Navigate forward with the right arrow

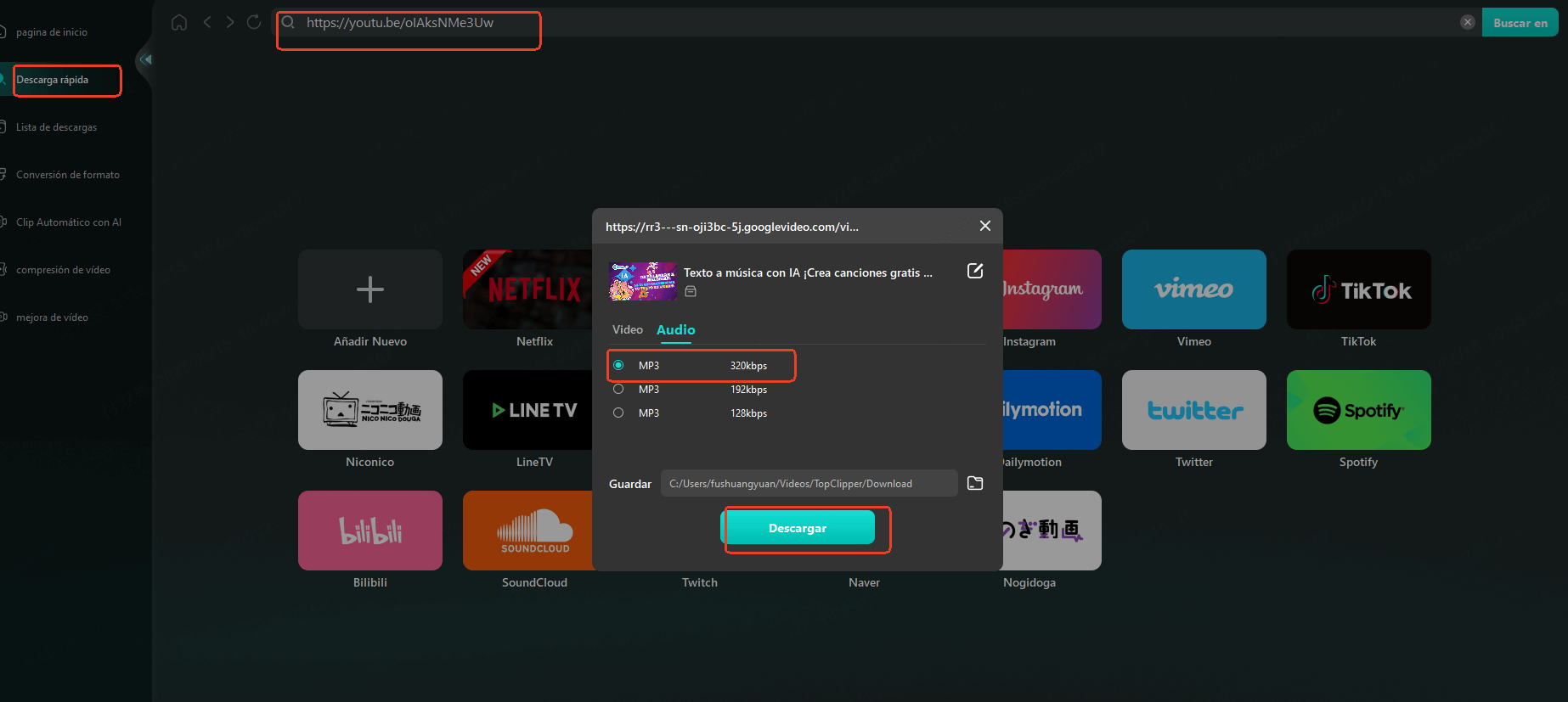[230, 22]
